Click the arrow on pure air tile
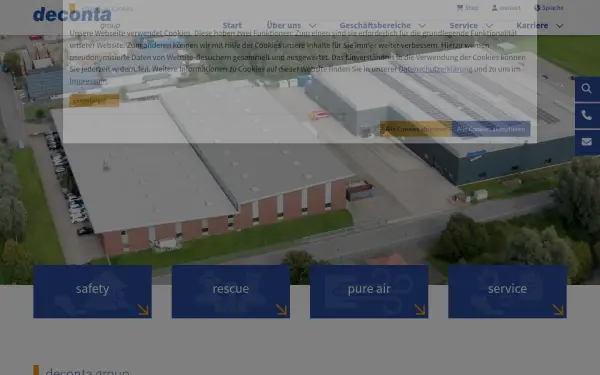The image size is (600, 375). point(420,310)
